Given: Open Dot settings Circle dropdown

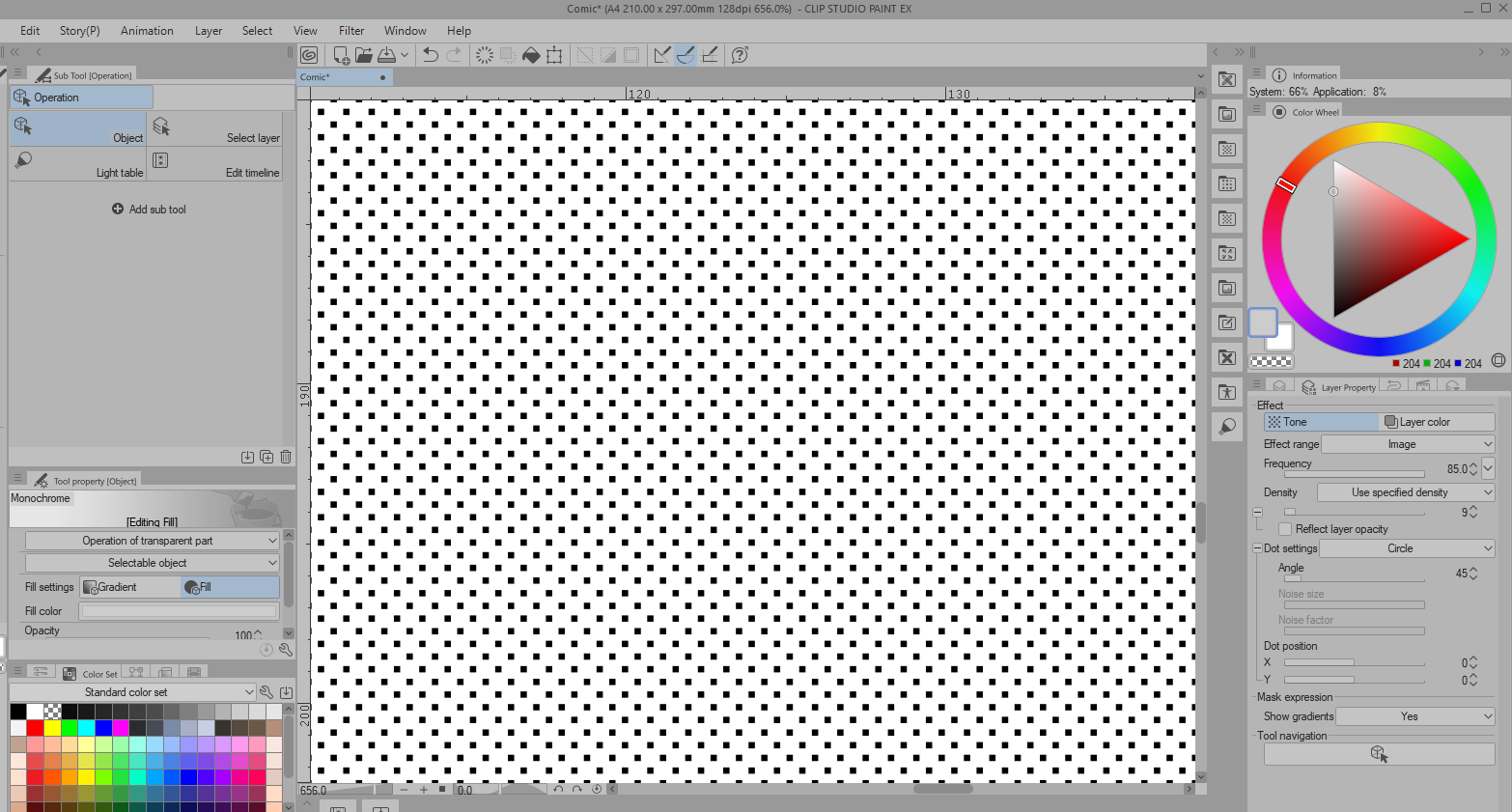Looking at the screenshot, I should tap(1407, 548).
